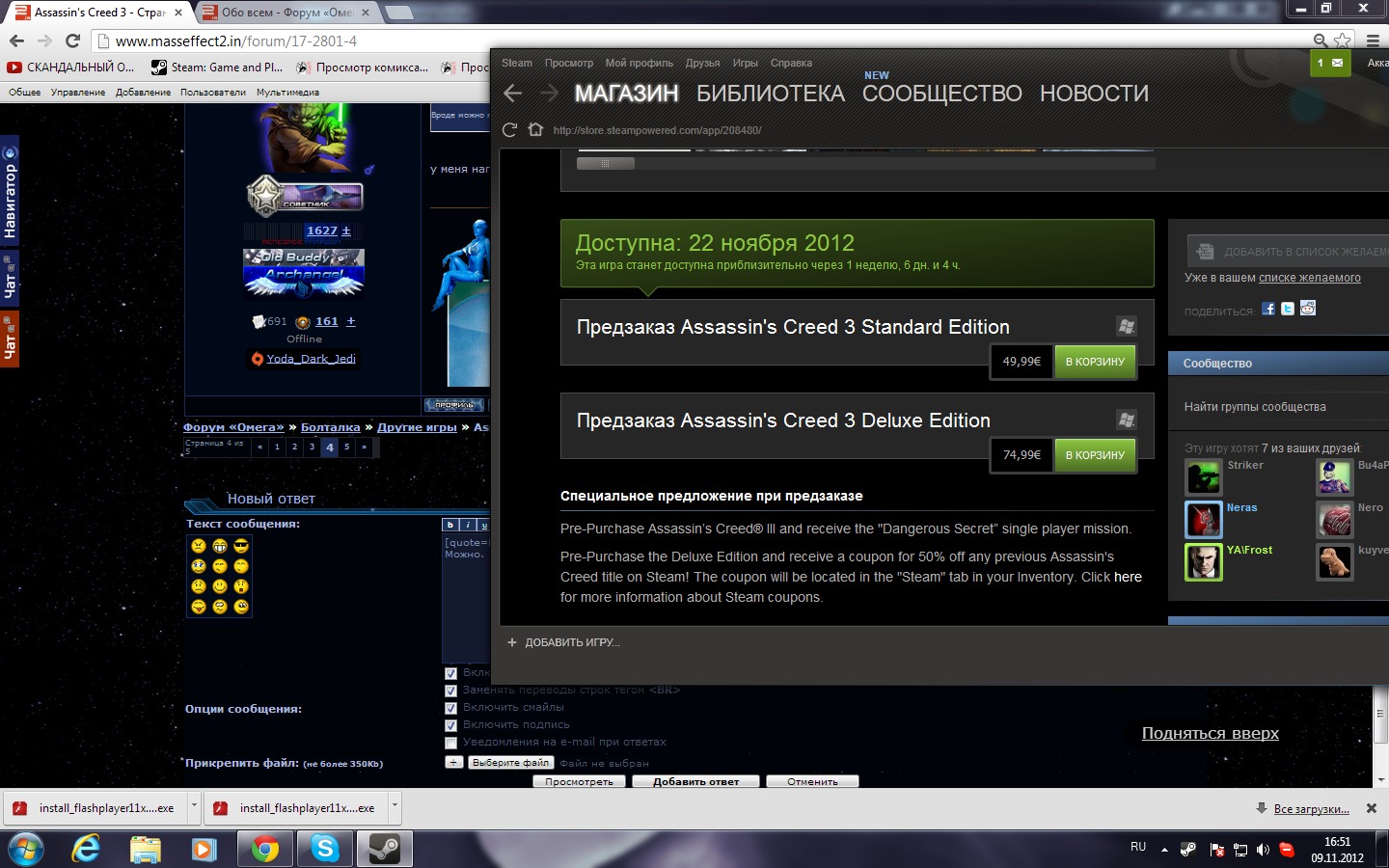Screen dimensions: 1389x868
Task: Open Yoda_Dark_Jedi profile link
Action: click(311, 359)
